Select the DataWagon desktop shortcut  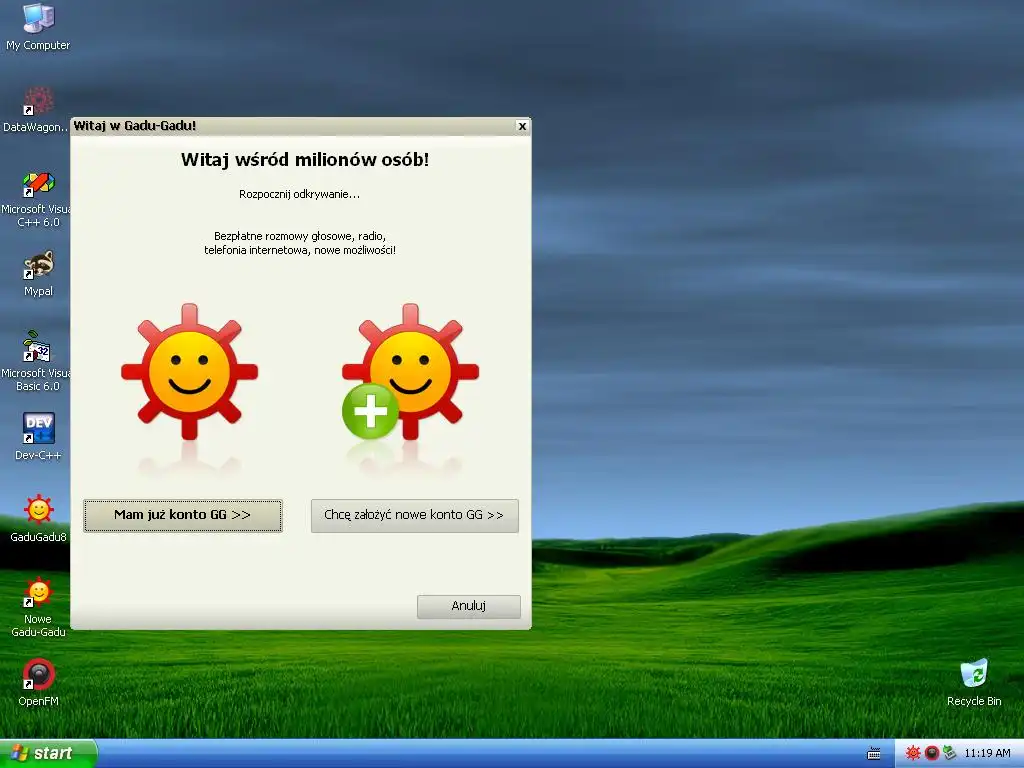pos(35,110)
